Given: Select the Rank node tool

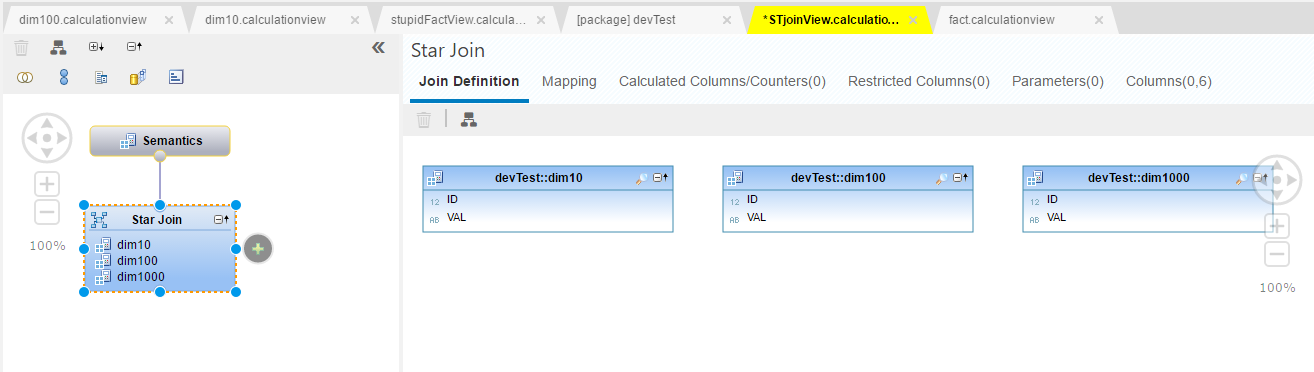Looking at the screenshot, I should pyautogui.click(x=175, y=77).
